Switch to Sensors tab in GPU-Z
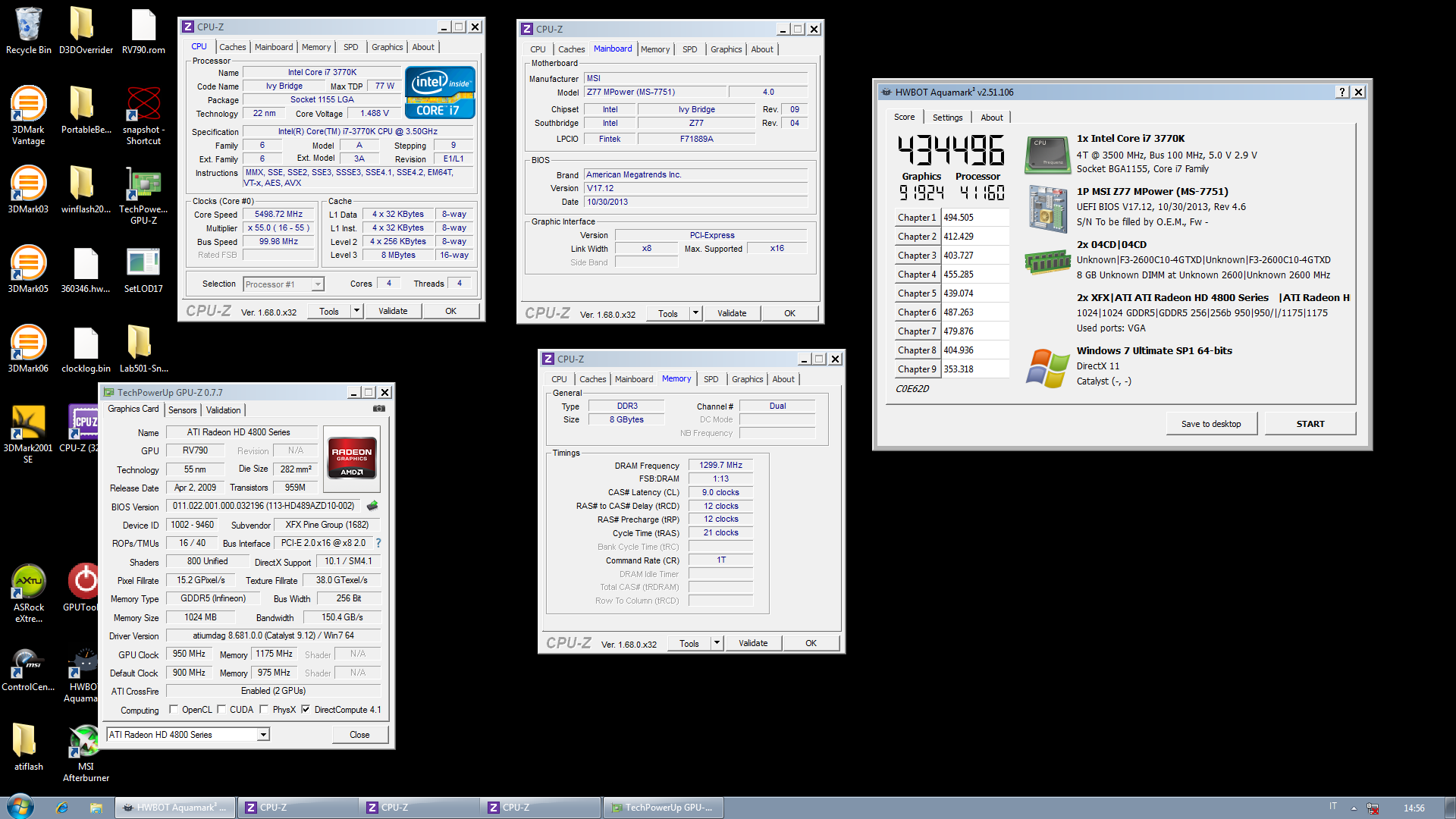The height and width of the screenshot is (819, 1456). [182, 410]
